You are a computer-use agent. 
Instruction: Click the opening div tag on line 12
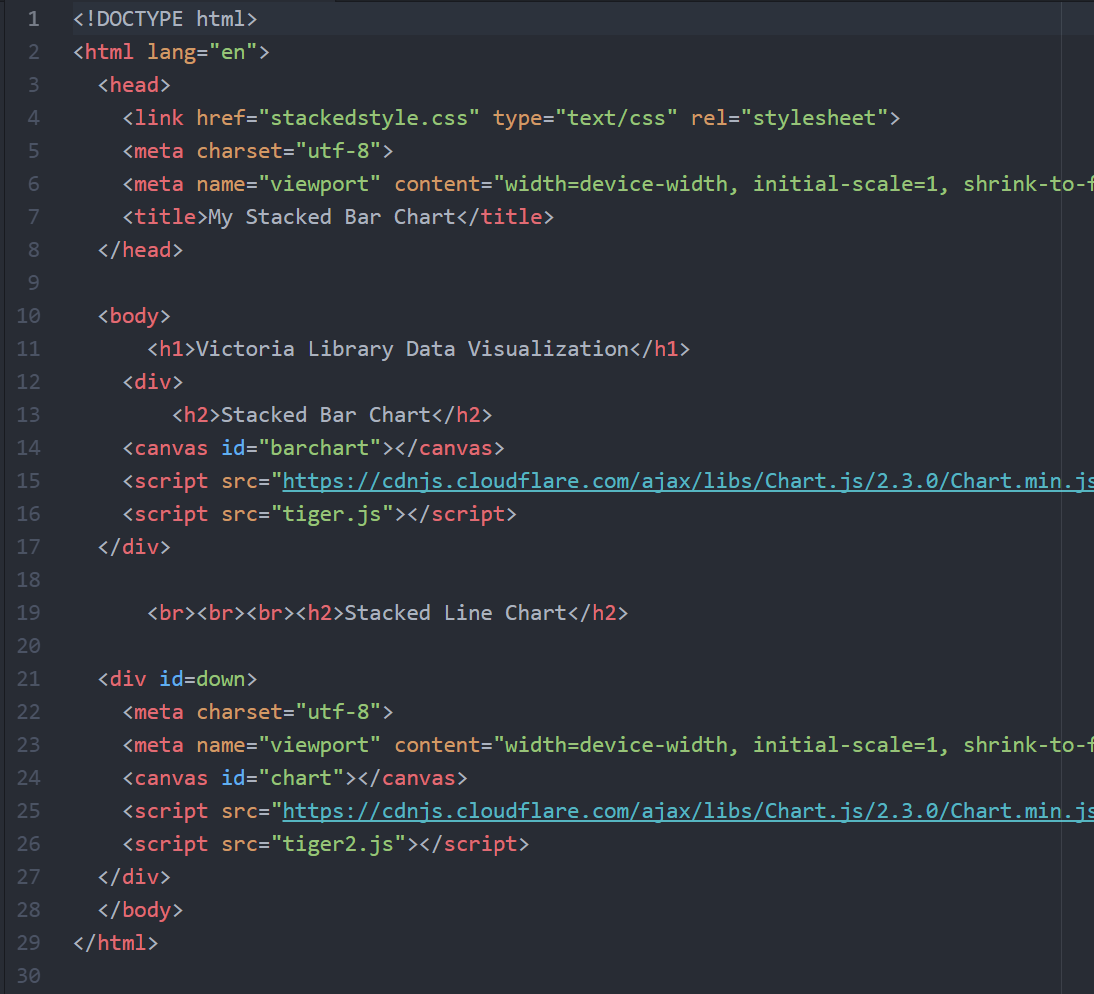[153, 382]
